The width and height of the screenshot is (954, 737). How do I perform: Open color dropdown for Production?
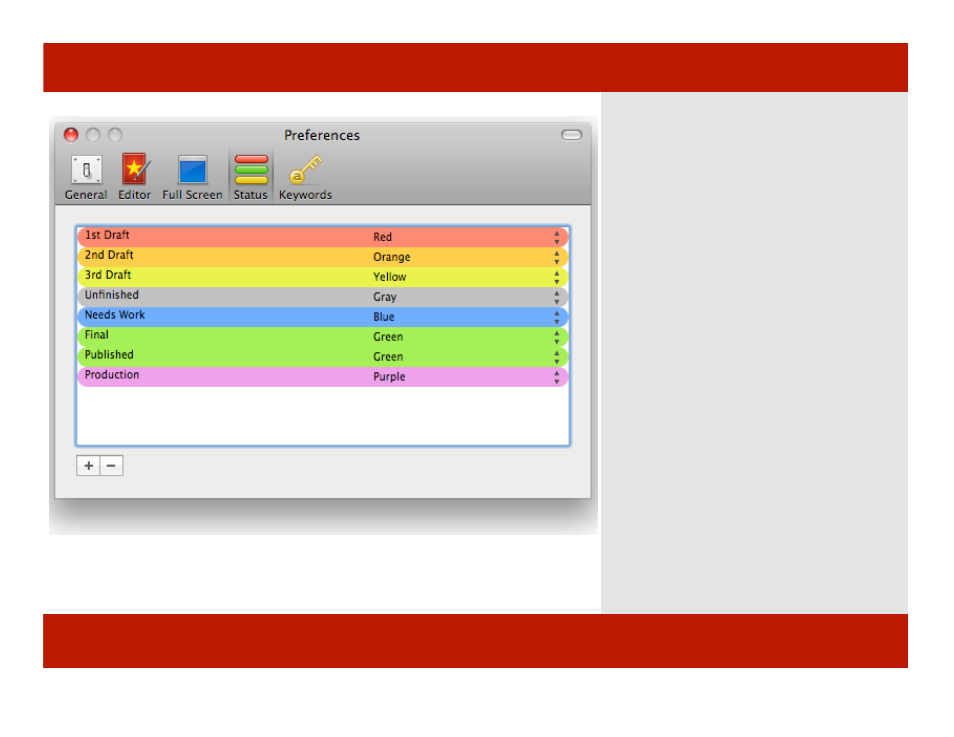[557, 377]
